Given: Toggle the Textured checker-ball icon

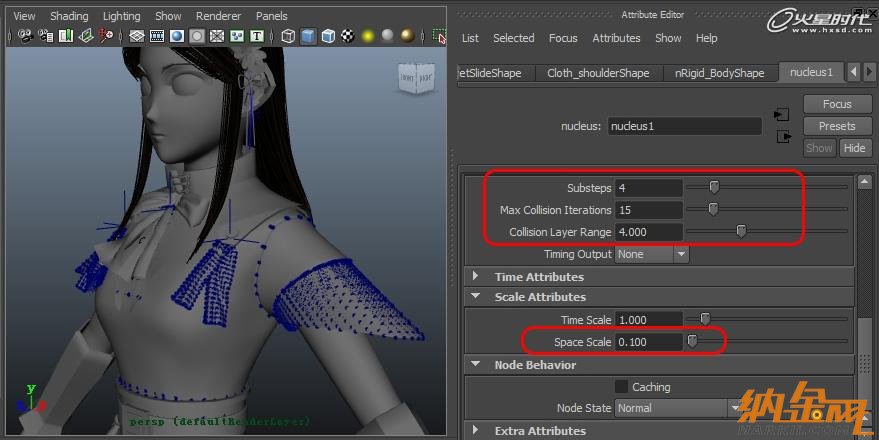Looking at the screenshot, I should pyautogui.click(x=348, y=36).
